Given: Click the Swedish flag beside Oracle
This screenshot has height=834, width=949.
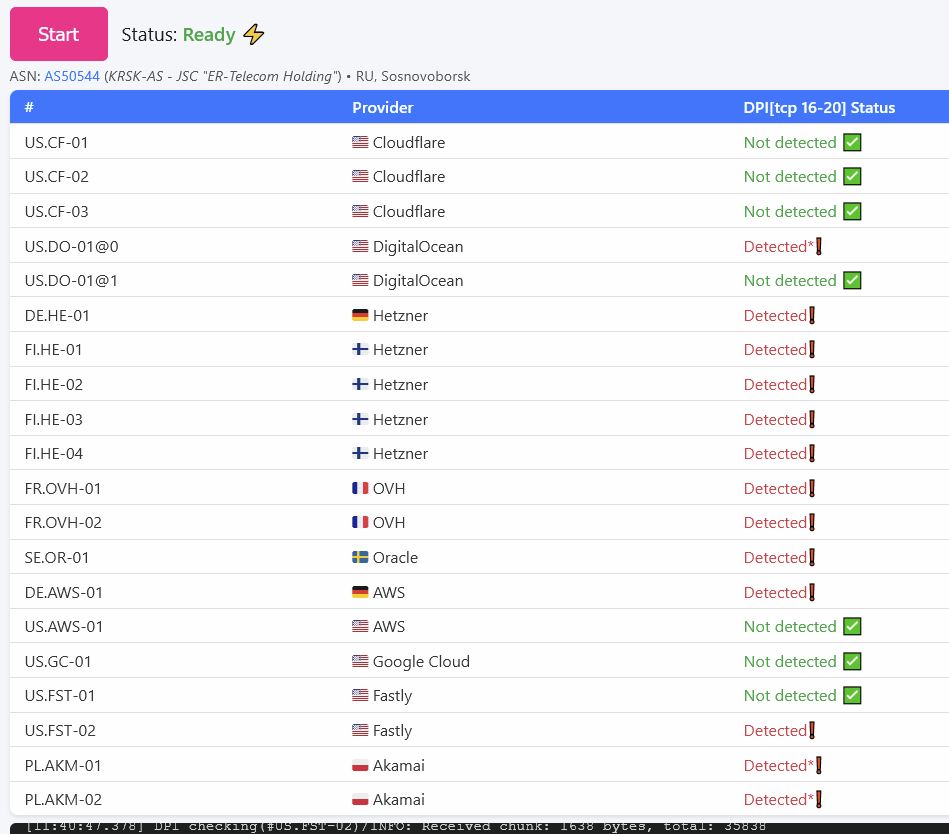Looking at the screenshot, I should [x=360, y=557].
